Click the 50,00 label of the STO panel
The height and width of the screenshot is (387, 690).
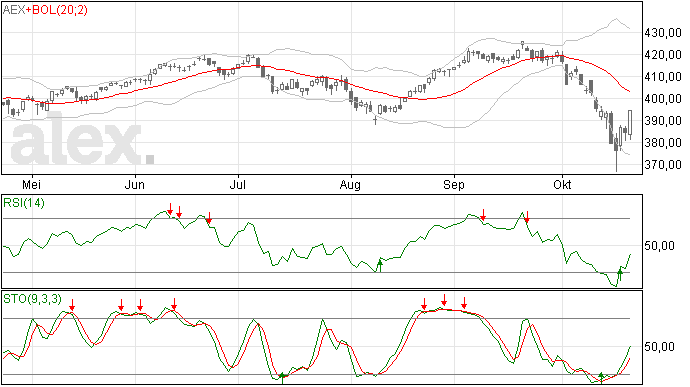click(659, 347)
